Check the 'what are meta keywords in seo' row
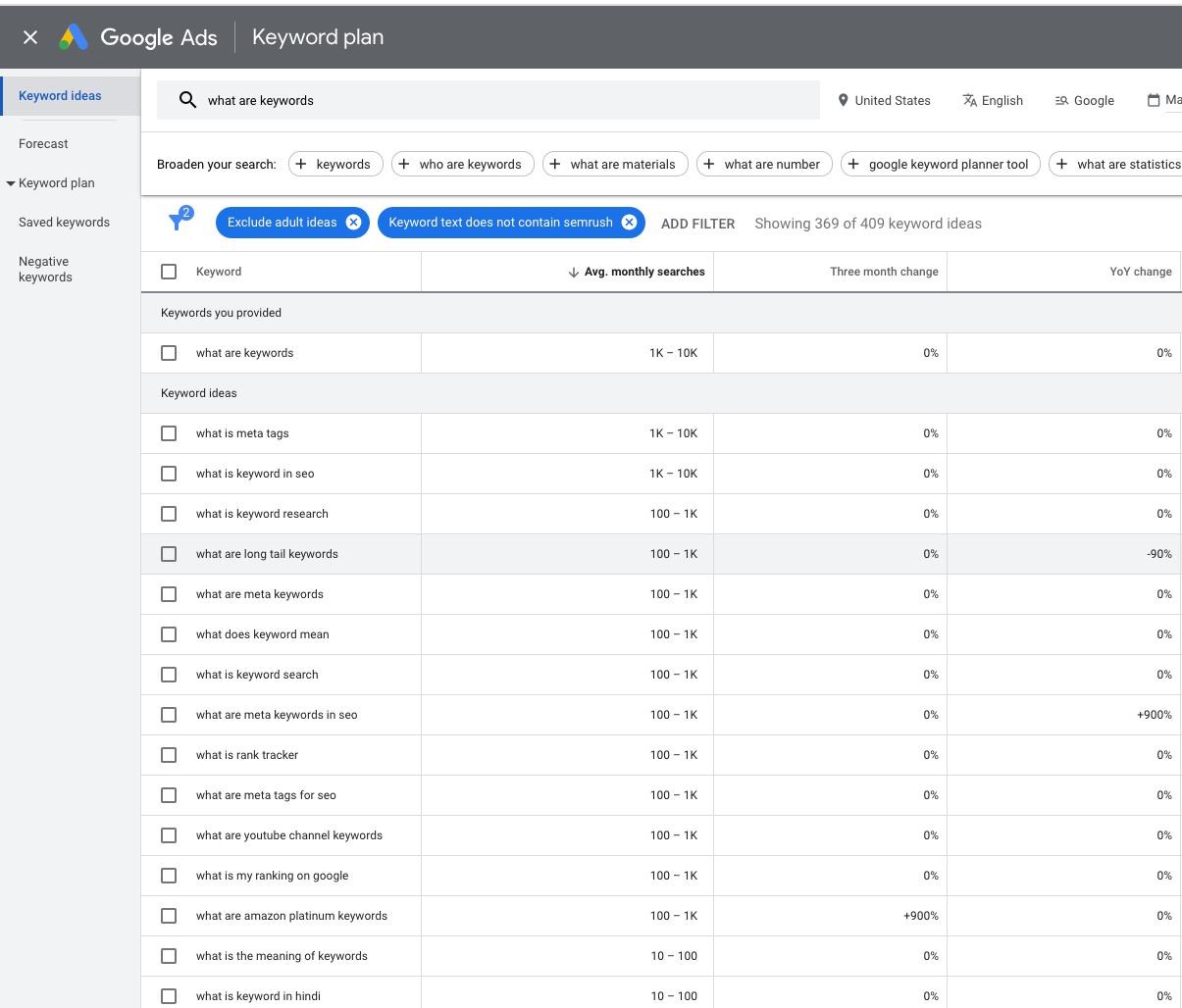 (x=169, y=715)
